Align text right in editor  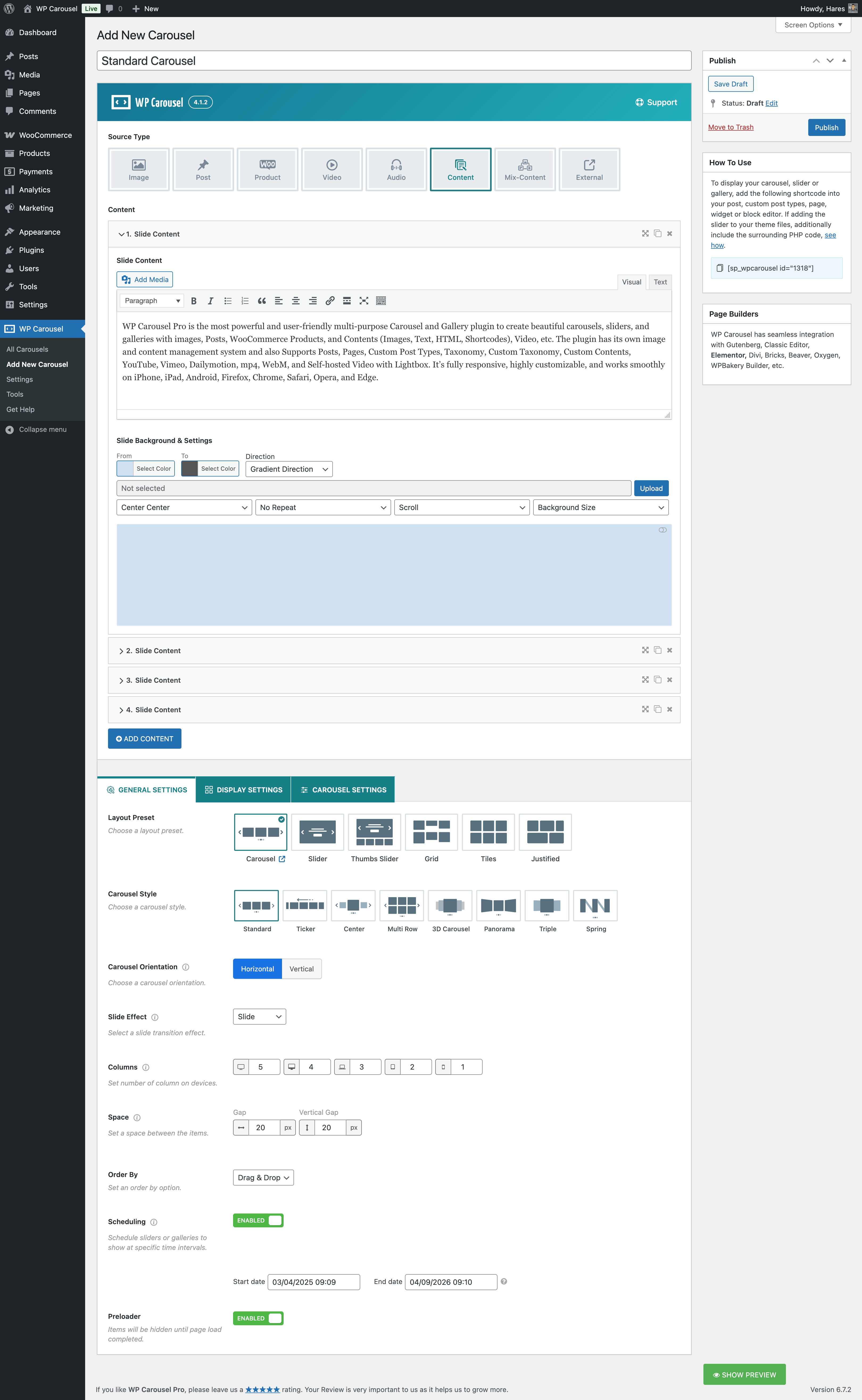coord(313,301)
